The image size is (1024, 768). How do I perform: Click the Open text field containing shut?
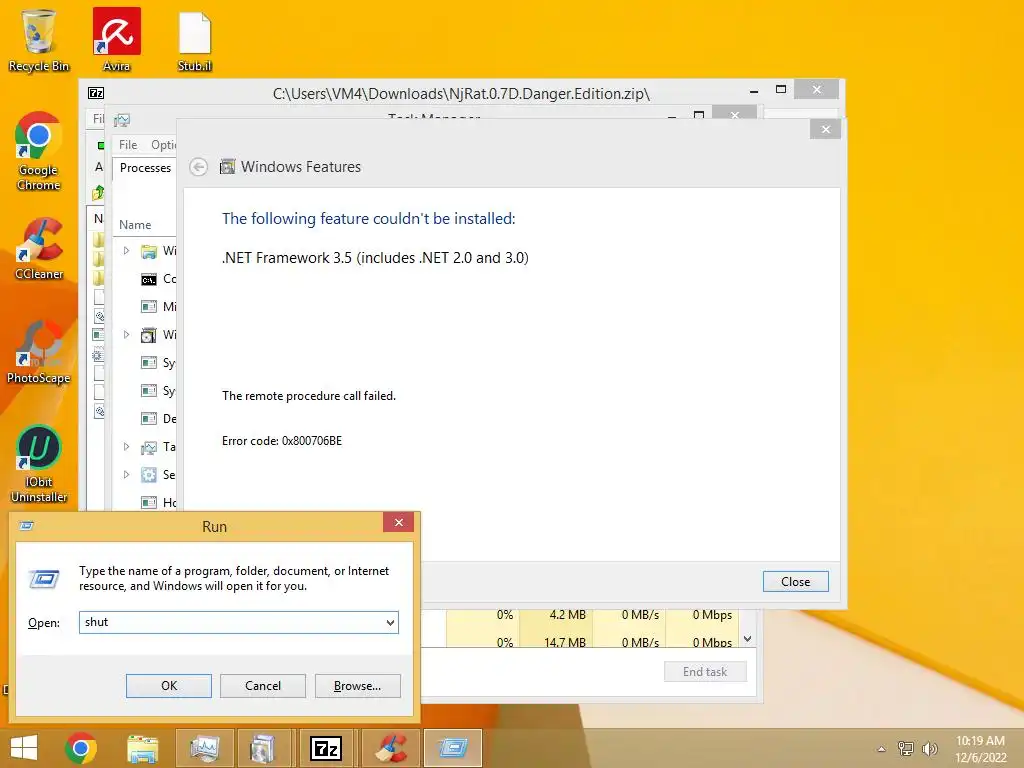coord(231,622)
